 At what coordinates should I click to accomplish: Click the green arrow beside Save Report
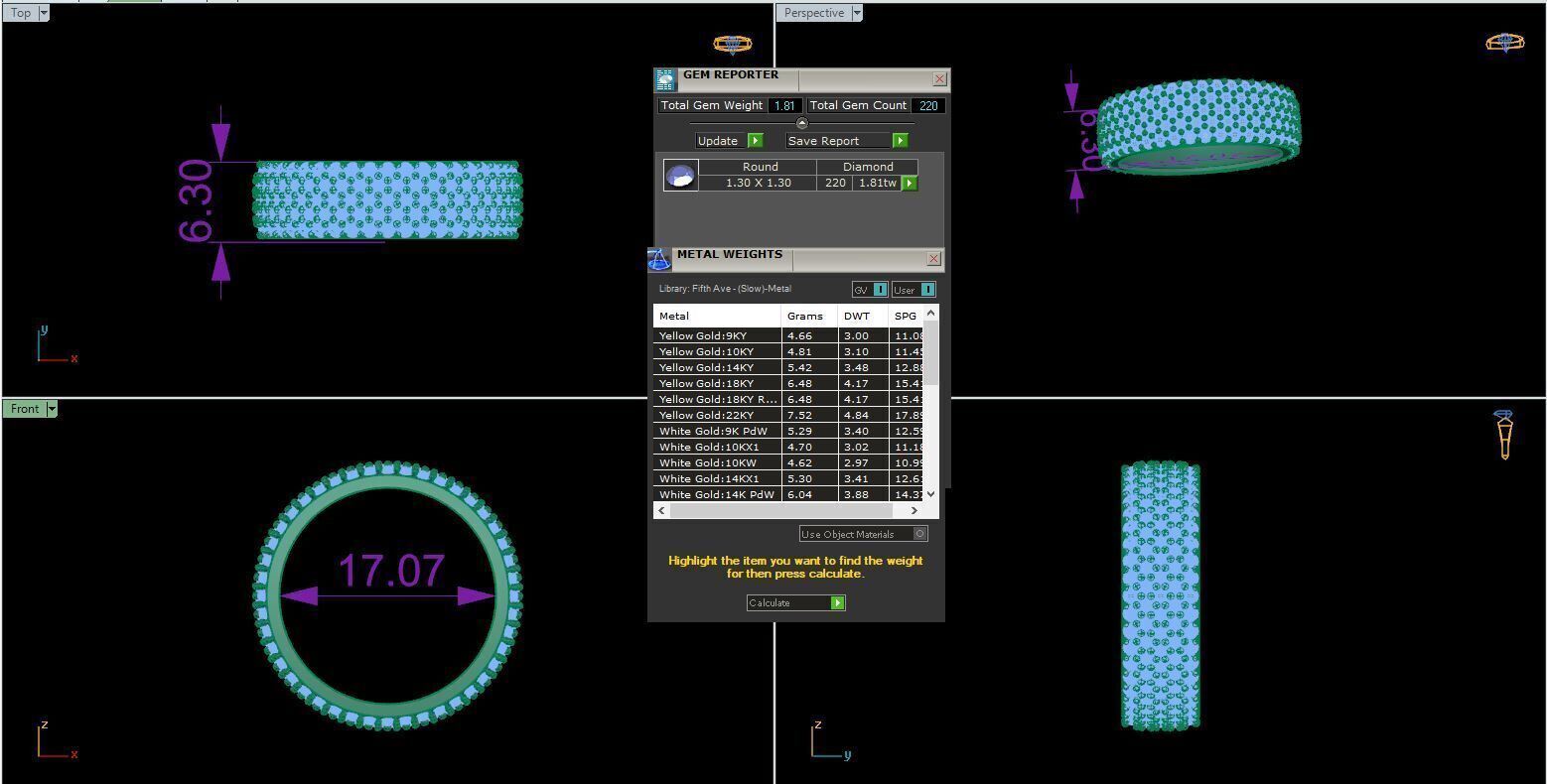tap(900, 141)
